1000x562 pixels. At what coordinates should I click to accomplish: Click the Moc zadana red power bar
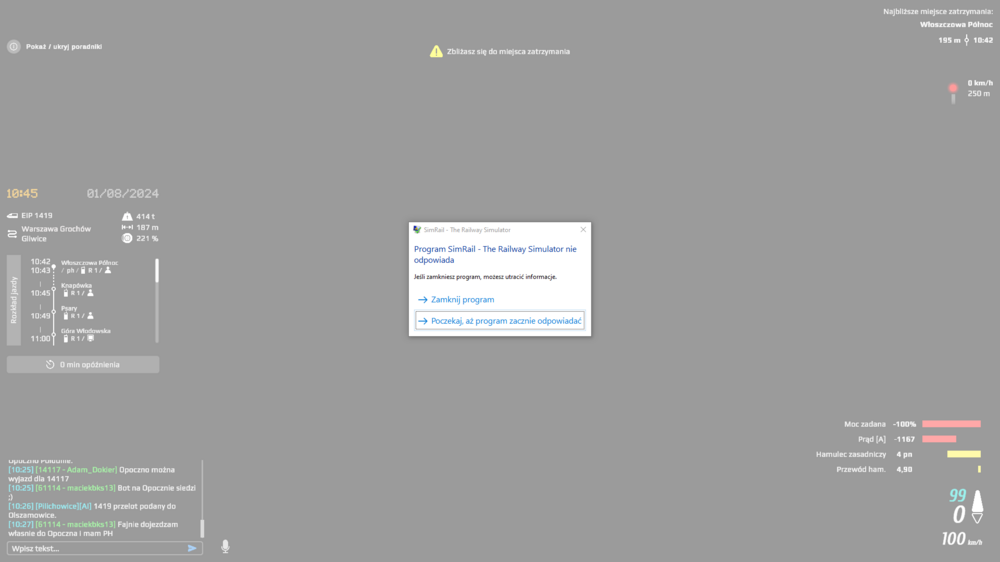click(952, 424)
